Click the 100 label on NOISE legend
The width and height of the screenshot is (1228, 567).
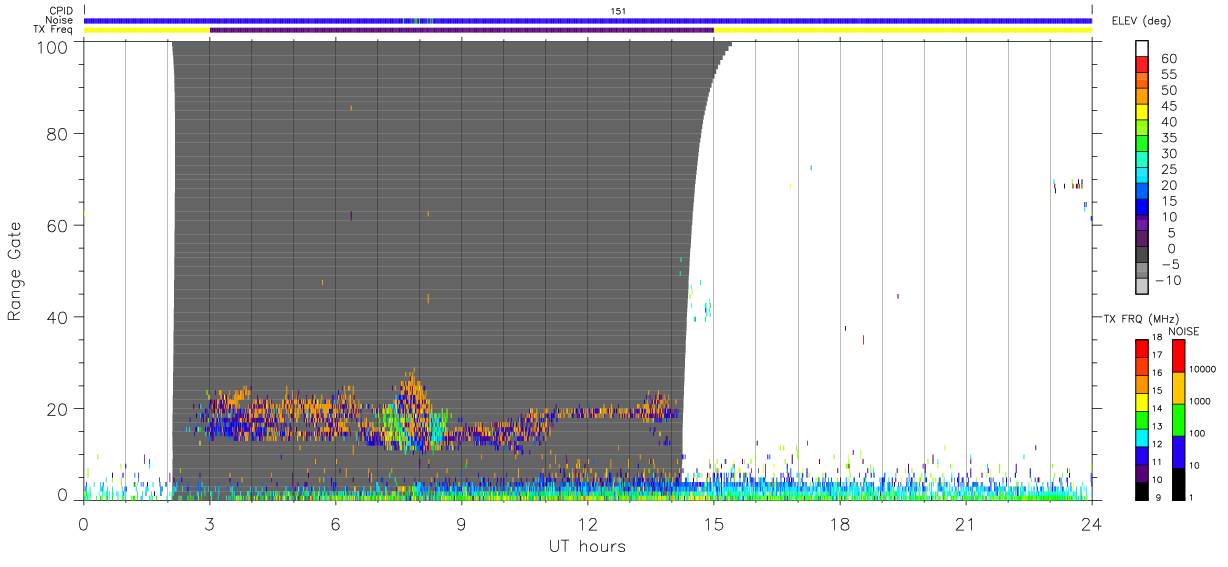(1197, 433)
